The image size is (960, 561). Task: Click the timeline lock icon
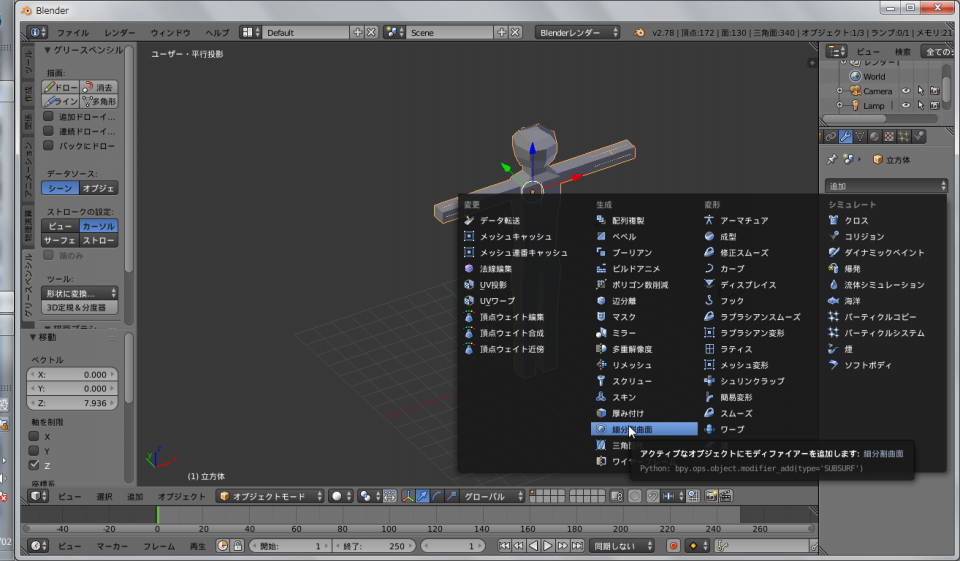pos(238,546)
